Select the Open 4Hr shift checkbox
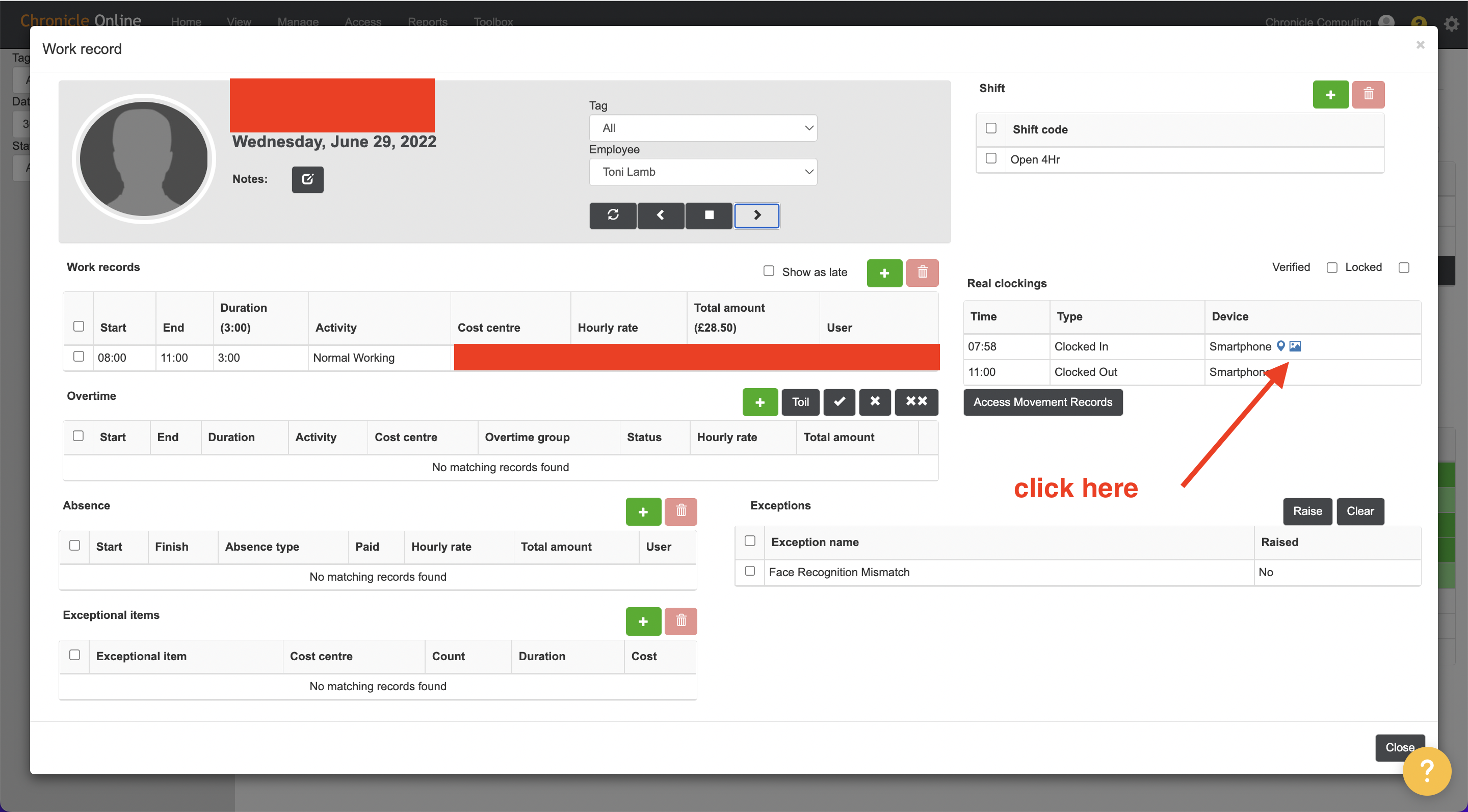This screenshot has width=1468, height=812. pyautogui.click(x=991, y=159)
